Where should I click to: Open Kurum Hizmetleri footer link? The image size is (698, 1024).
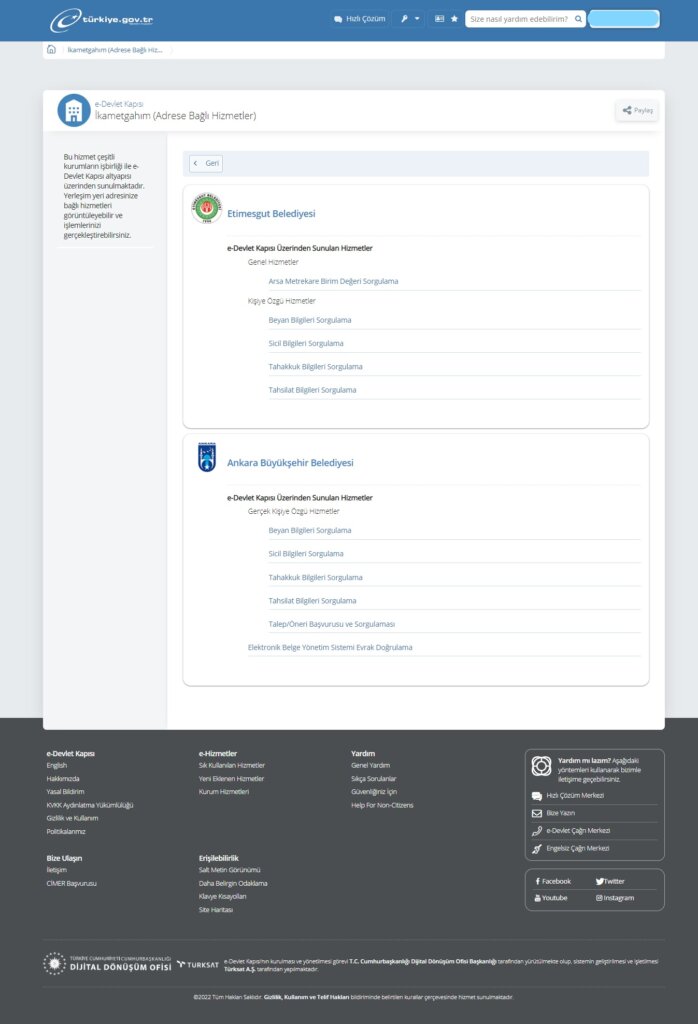(x=224, y=792)
